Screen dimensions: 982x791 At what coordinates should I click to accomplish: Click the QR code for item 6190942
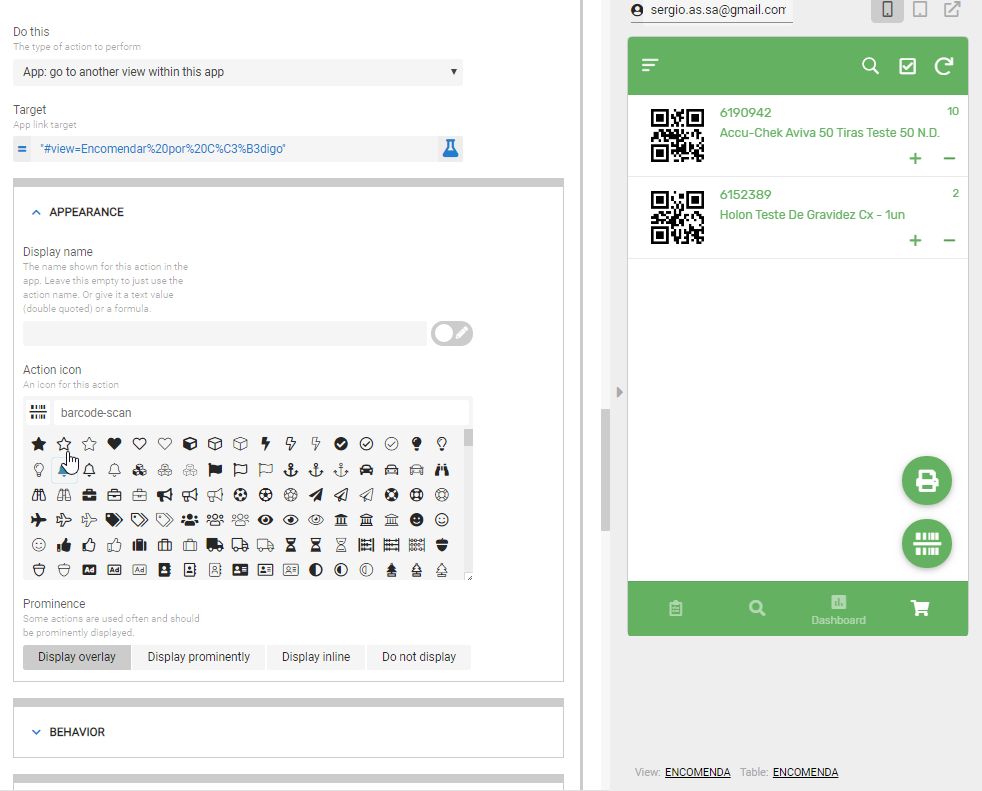(x=677, y=135)
